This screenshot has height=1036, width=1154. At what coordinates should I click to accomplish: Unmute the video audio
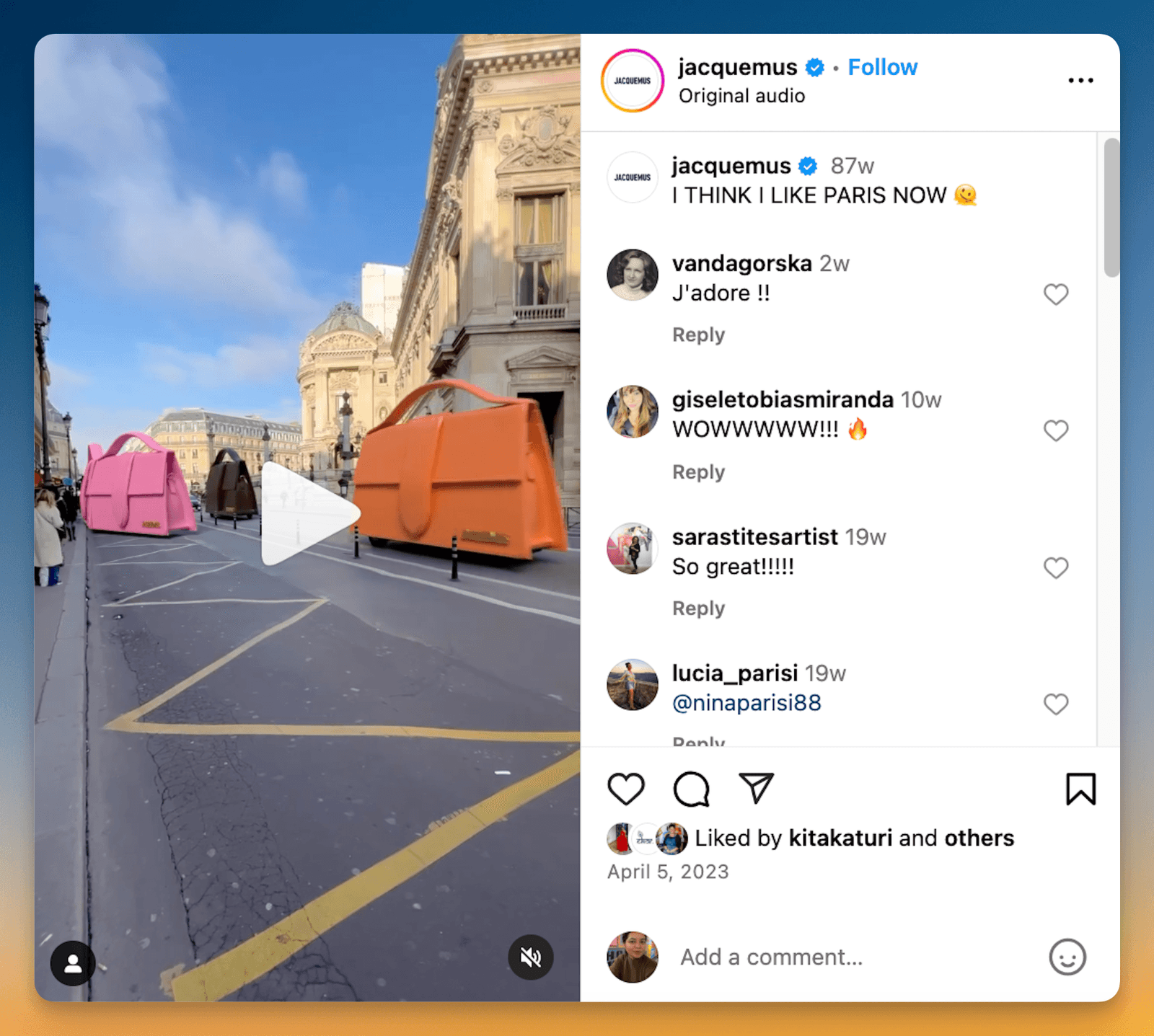coord(531,957)
